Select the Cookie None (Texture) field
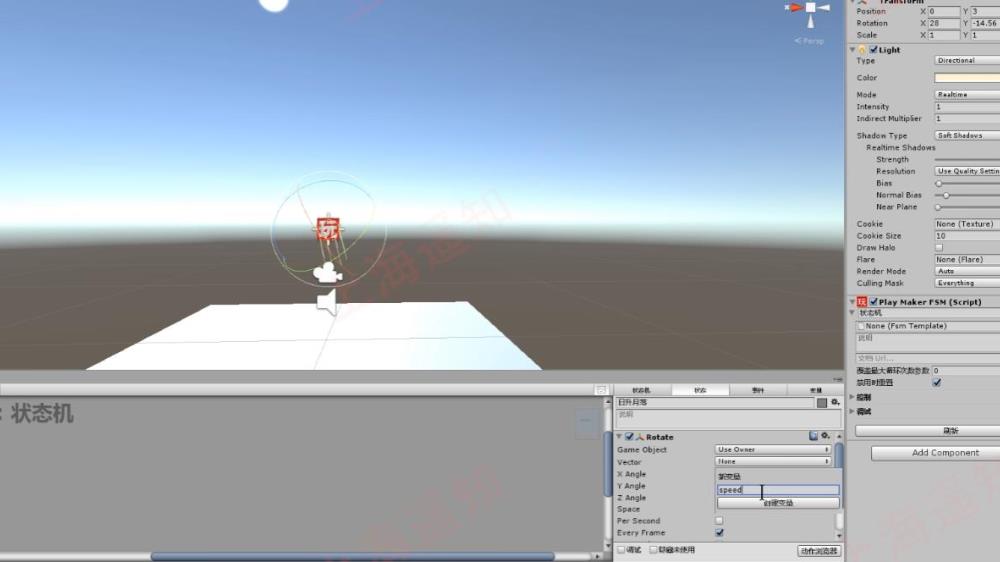The height and width of the screenshot is (562, 1000). coord(967,224)
